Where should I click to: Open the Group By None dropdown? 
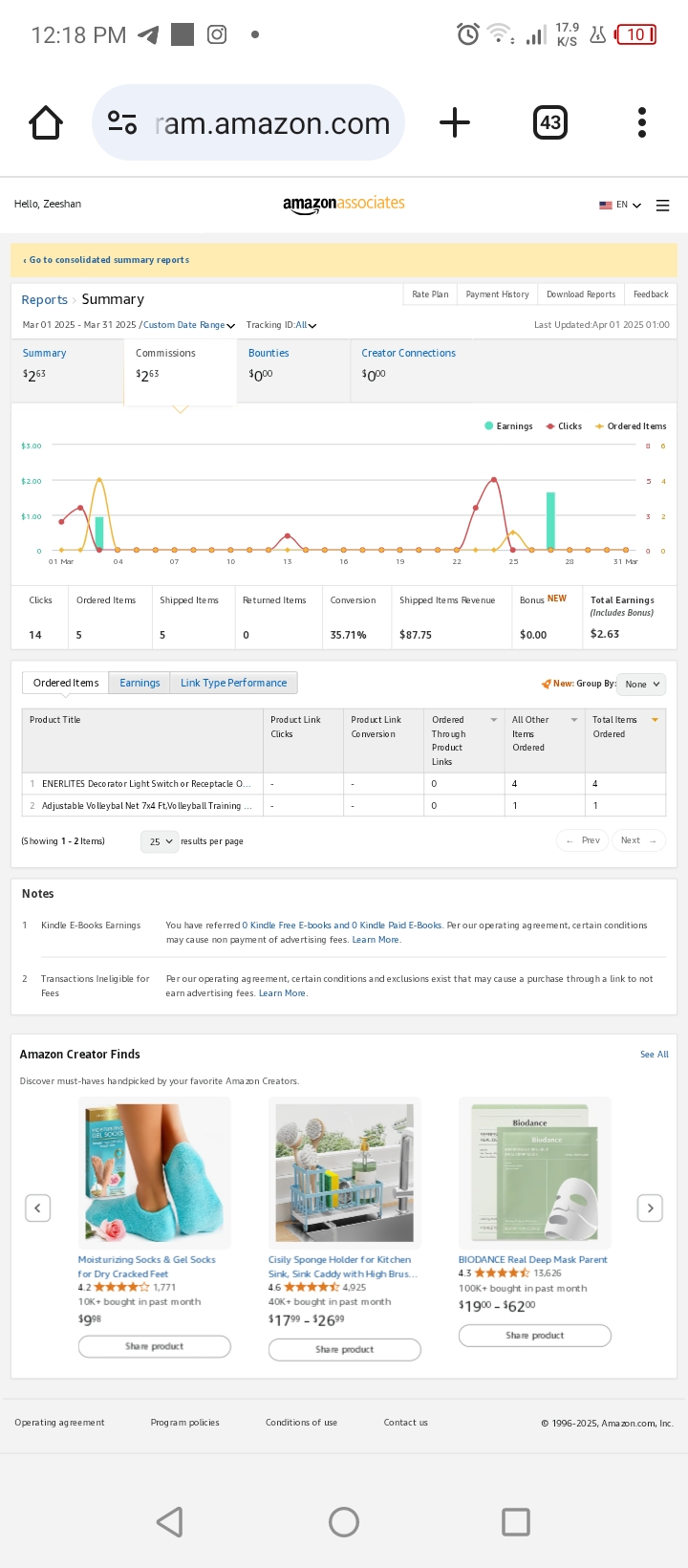(x=642, y=684)
